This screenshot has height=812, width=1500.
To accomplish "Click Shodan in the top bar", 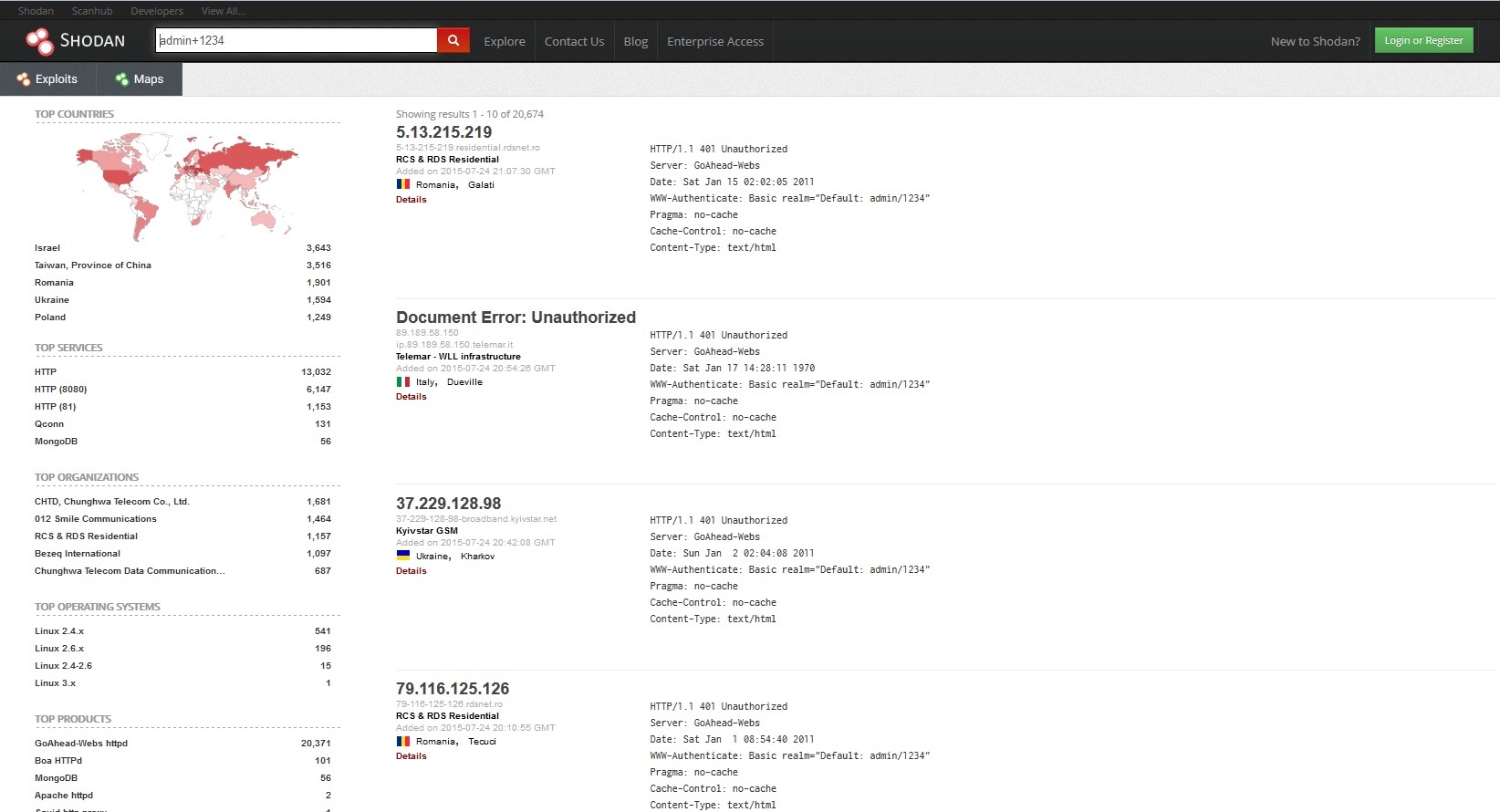I will pyautogui.click(x=36, y=11).
